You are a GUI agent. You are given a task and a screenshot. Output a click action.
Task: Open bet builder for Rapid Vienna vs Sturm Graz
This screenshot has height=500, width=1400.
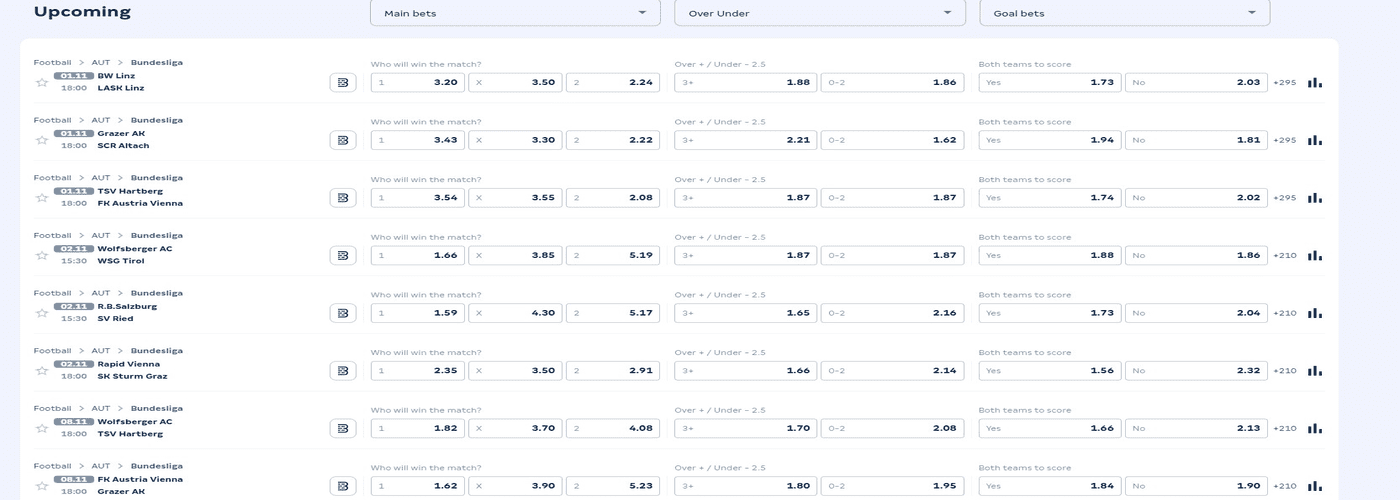coord(343,370)
